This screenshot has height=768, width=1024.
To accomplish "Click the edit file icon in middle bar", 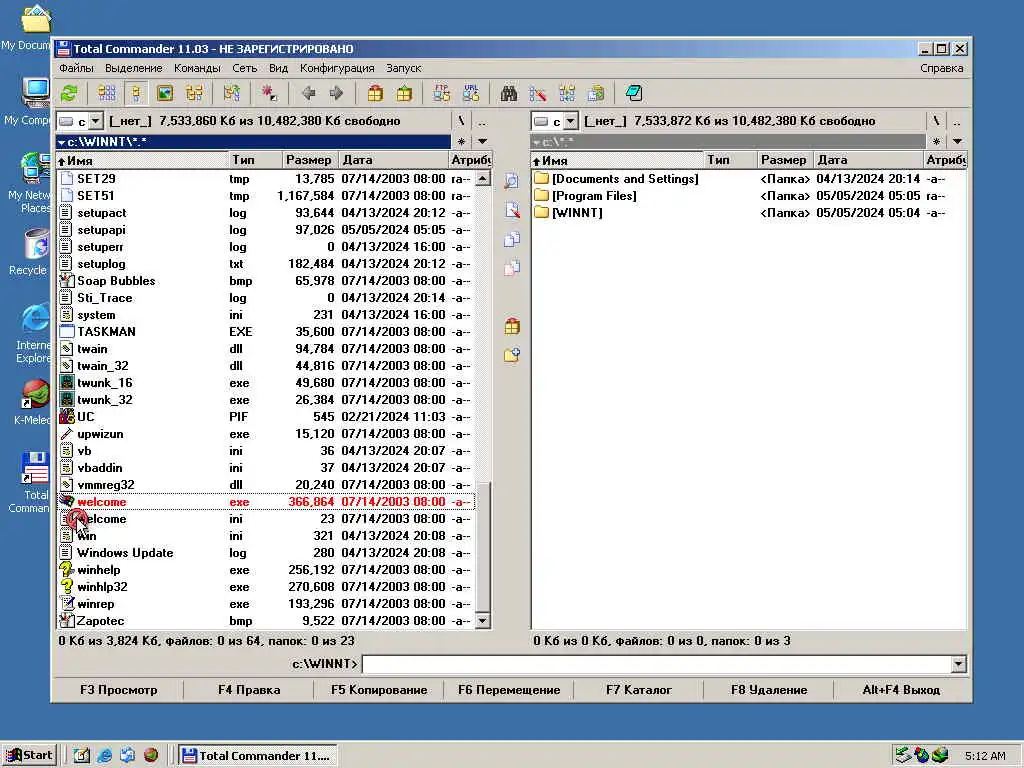I will click(511, 210).
